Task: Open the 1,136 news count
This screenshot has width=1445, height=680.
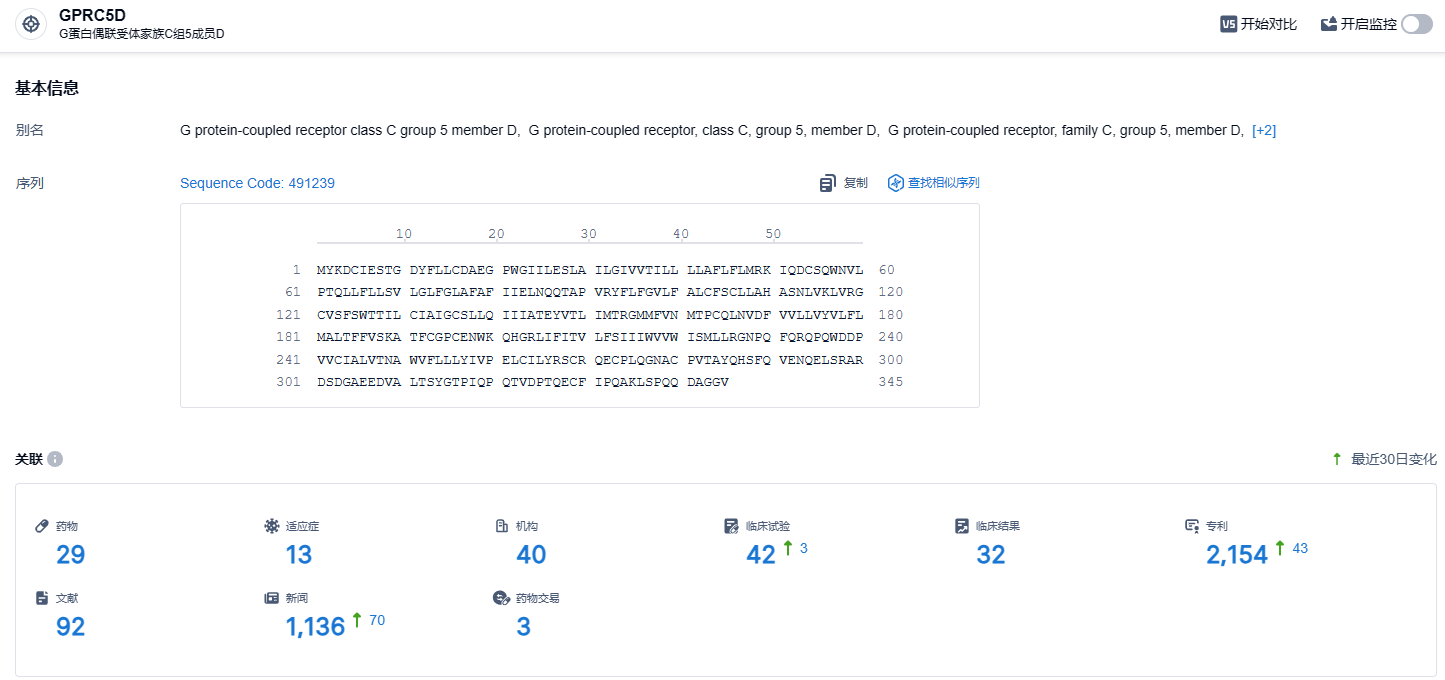Action: click(x=315, y=627)
